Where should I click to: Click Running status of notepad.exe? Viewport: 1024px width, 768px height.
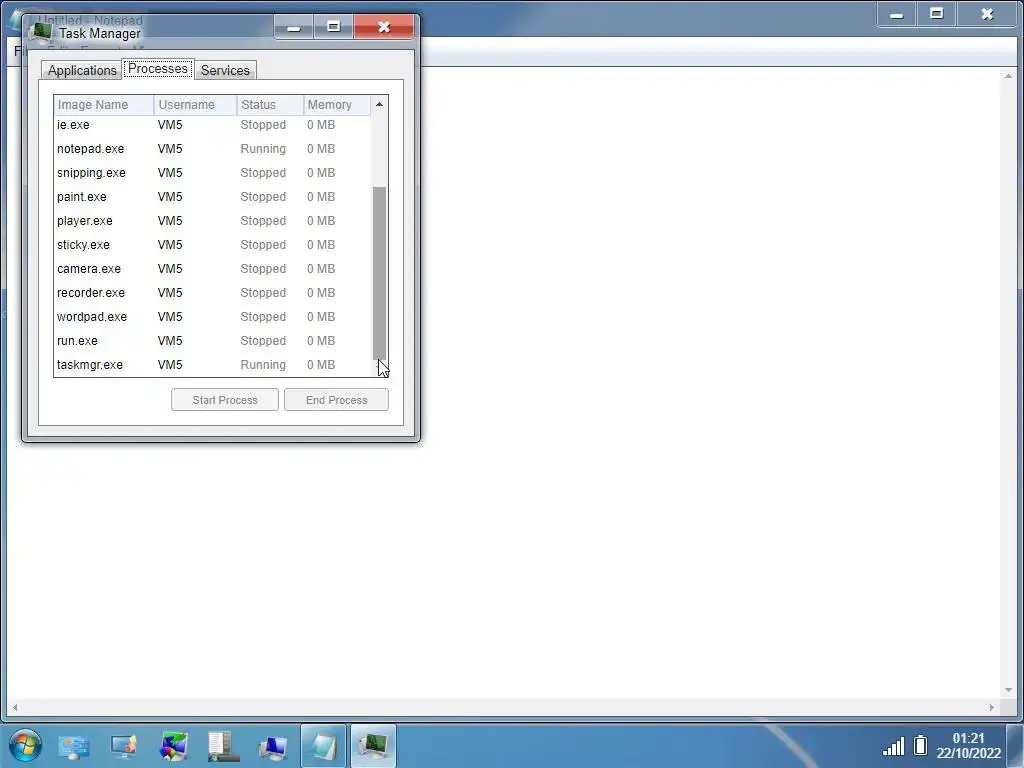tap(263, 149)
